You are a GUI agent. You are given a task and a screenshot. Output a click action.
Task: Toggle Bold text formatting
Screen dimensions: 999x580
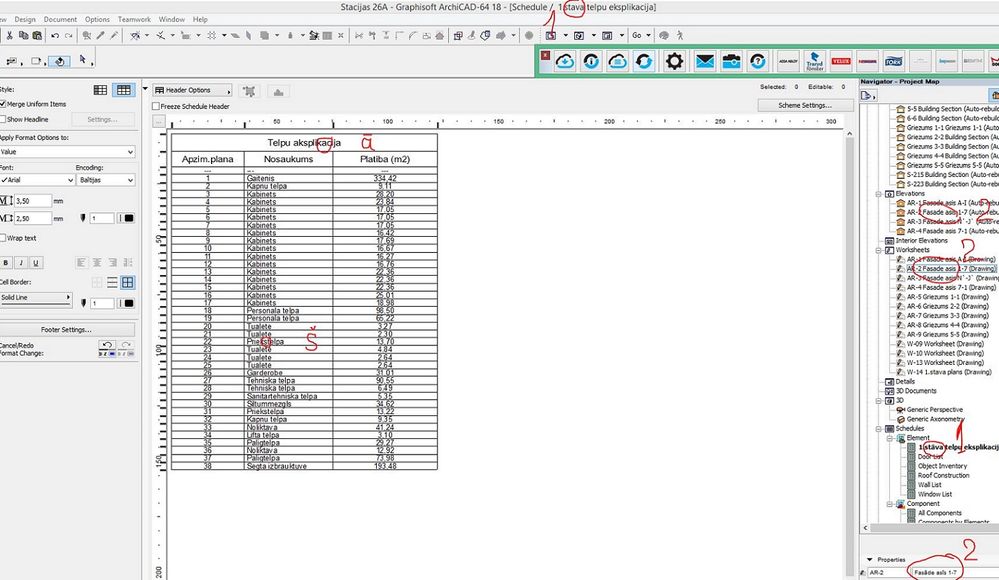point(6,263)
